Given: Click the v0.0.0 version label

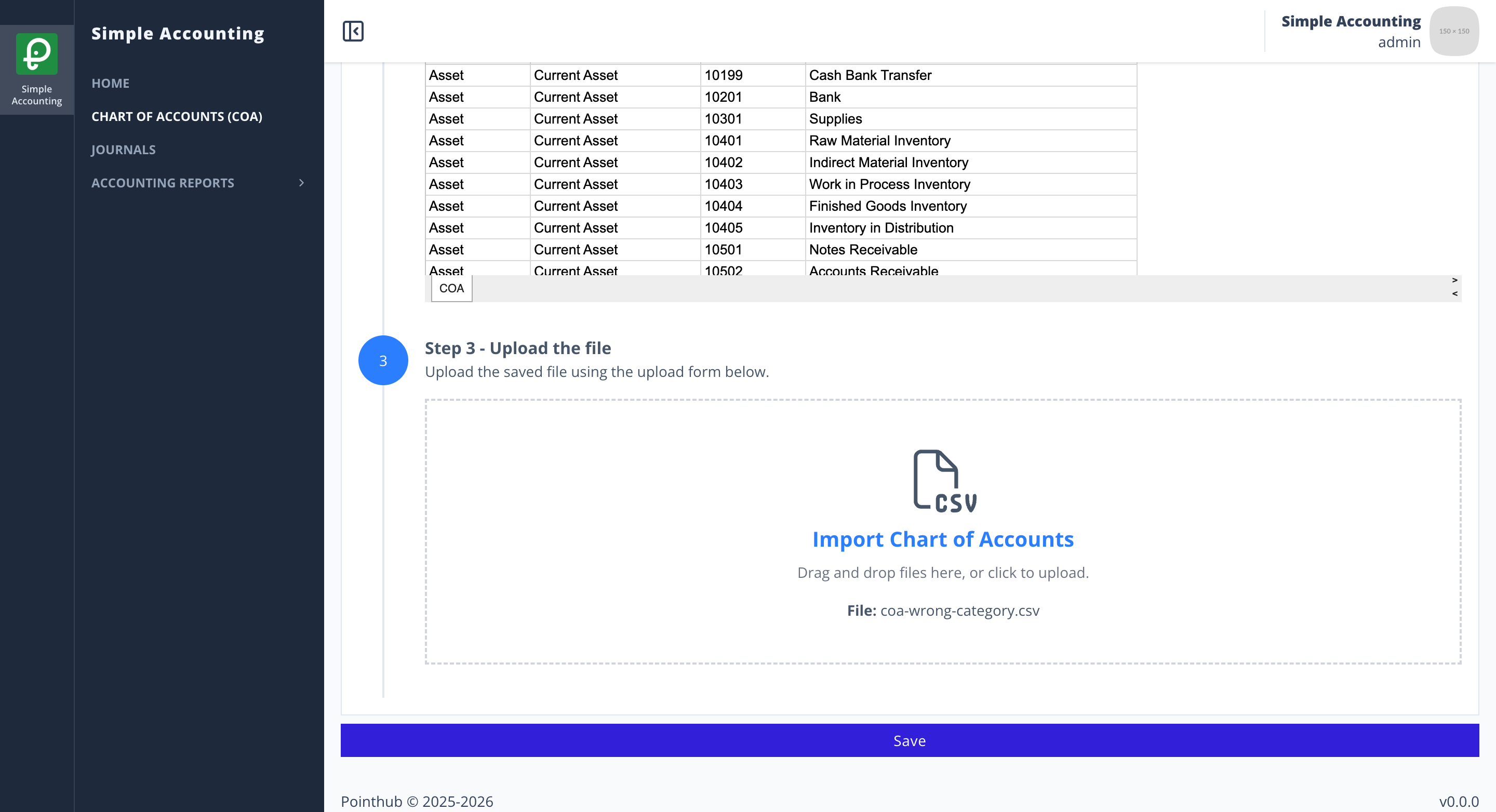Looking at the screenshot, I should coord(1458,801).
